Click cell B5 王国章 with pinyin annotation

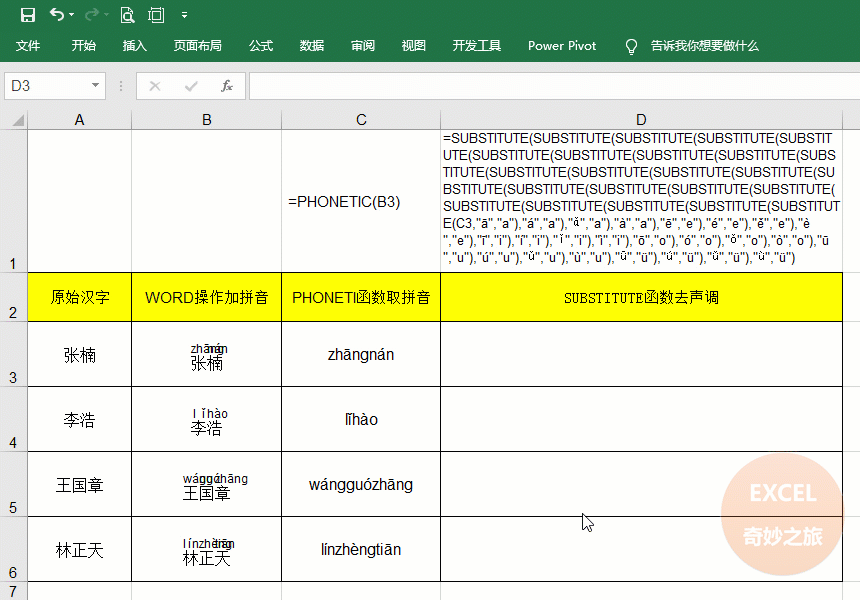coord(206,484)
